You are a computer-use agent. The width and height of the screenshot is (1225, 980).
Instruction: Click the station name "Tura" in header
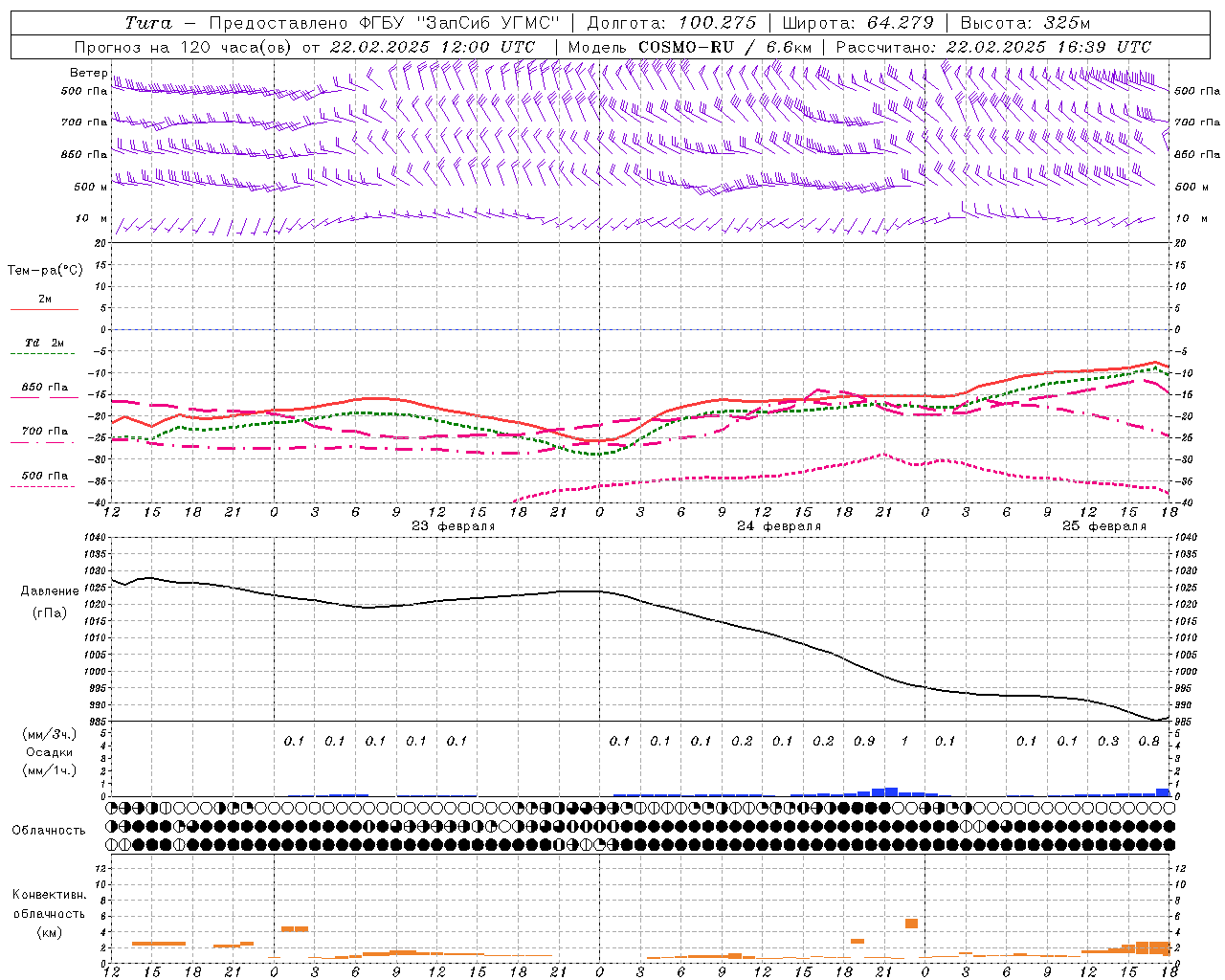(x=148, y=23)
